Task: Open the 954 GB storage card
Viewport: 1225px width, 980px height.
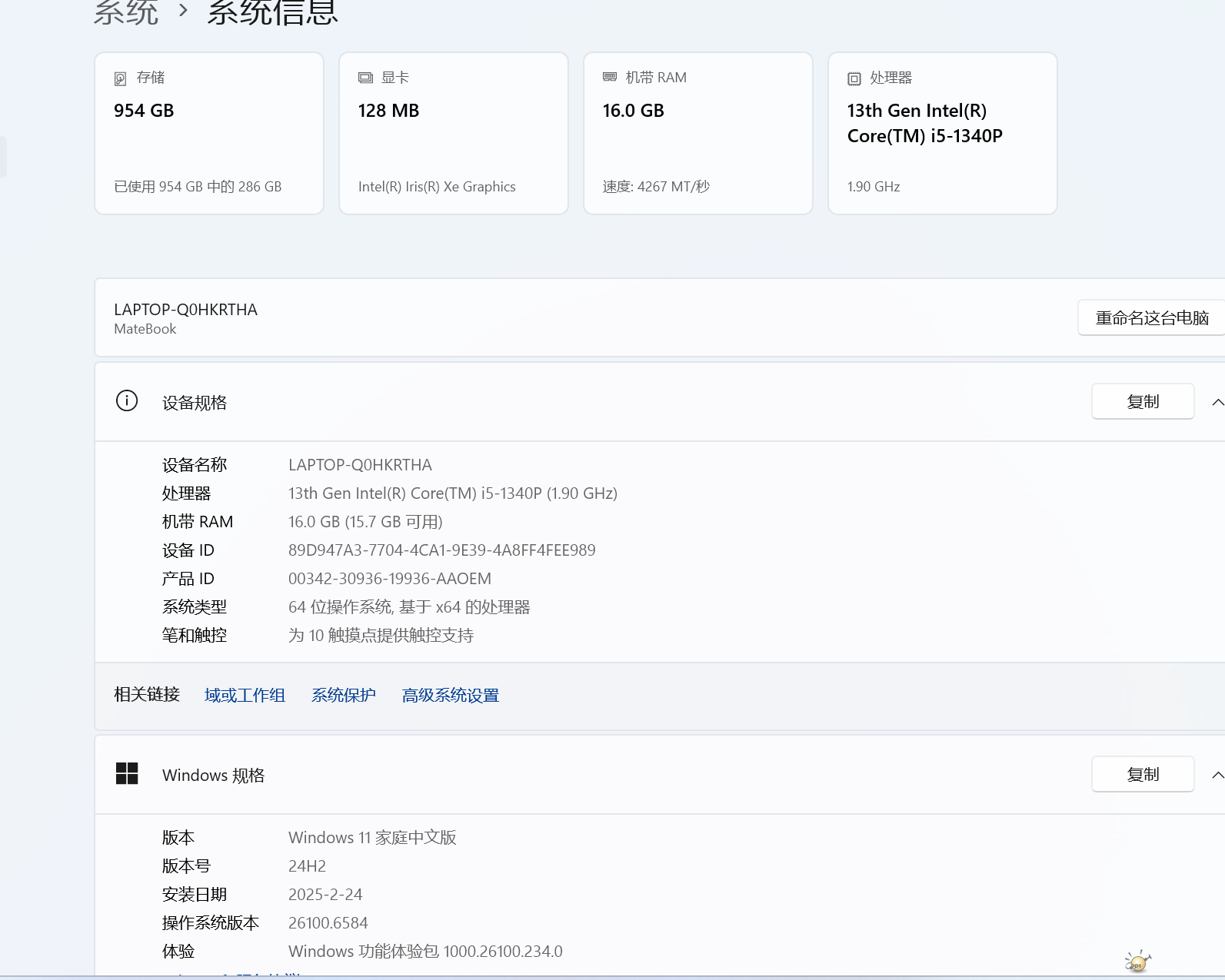Action: (x=208, y=133)
